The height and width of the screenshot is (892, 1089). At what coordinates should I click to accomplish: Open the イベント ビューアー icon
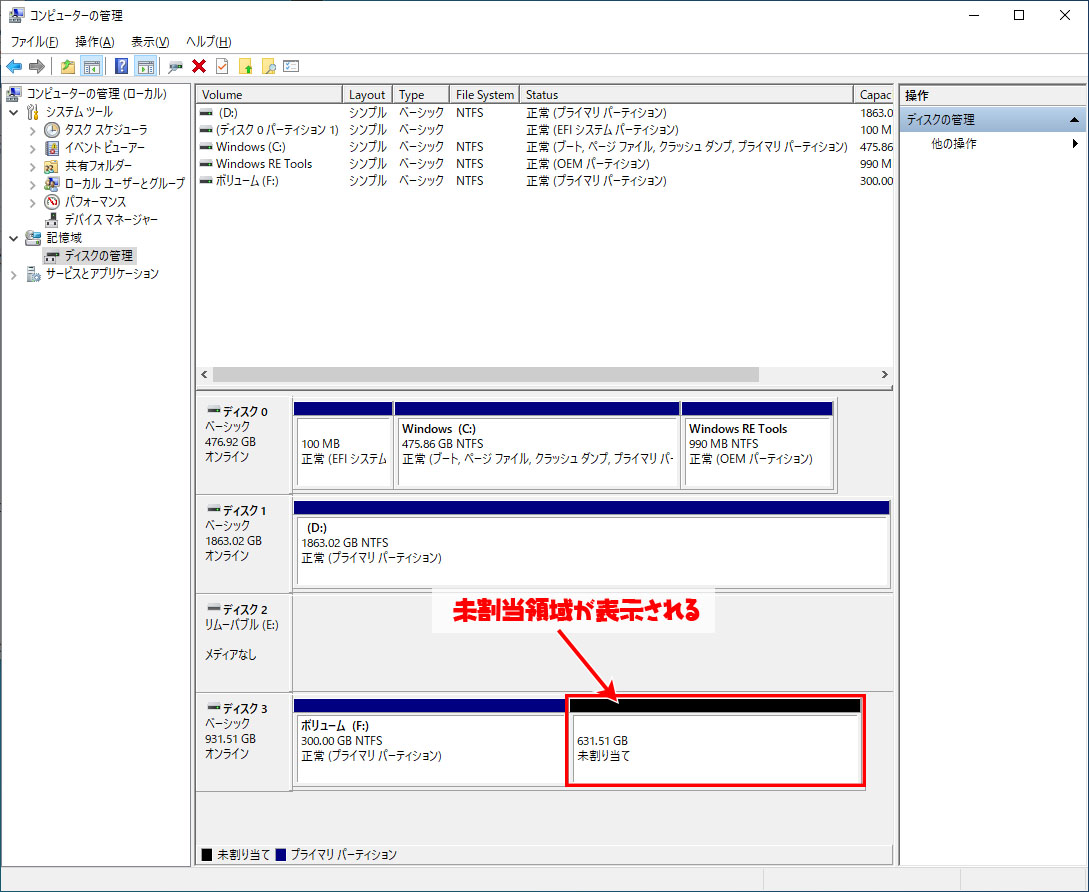coord(52,148)
